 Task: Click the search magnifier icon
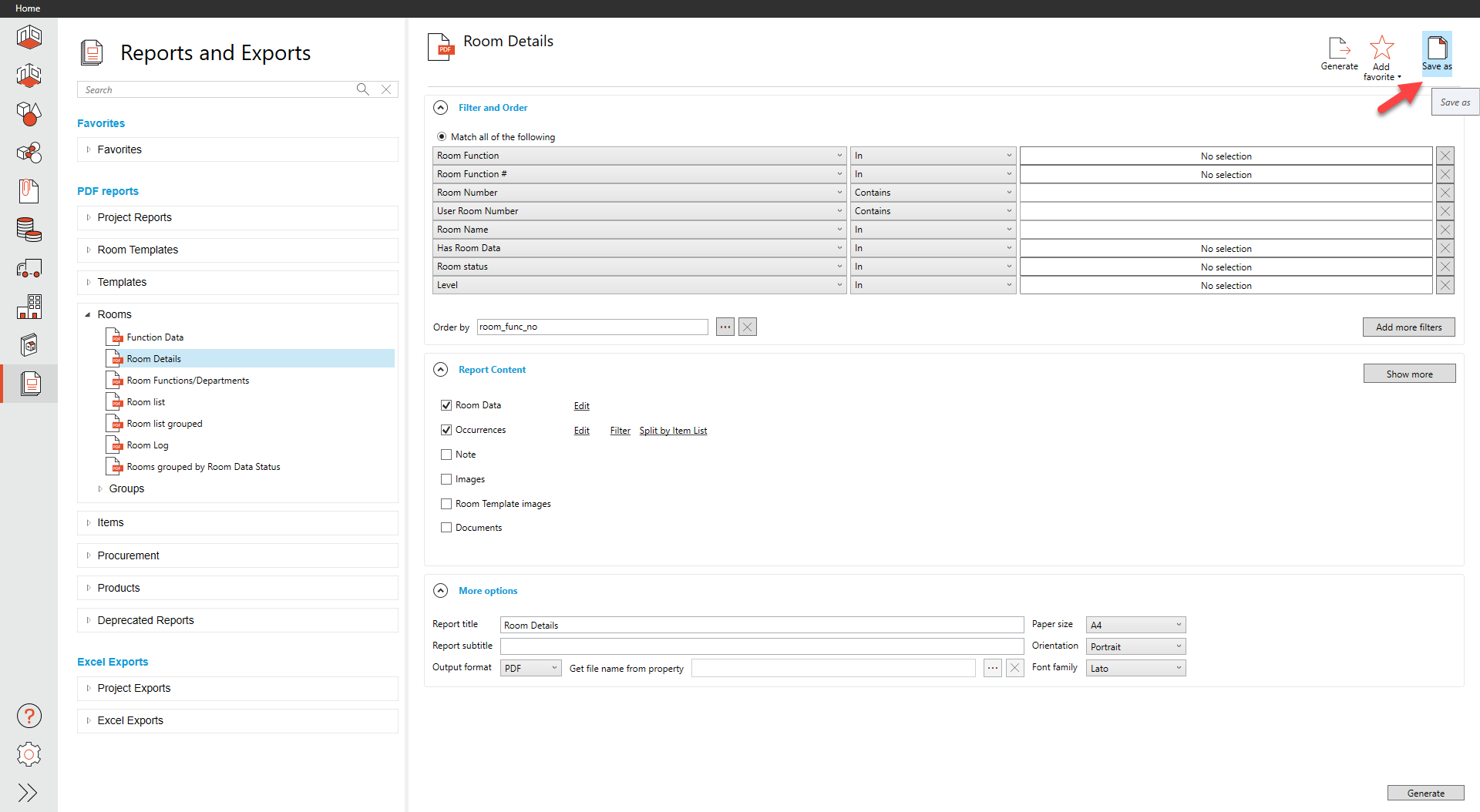(x=362, y=89)
